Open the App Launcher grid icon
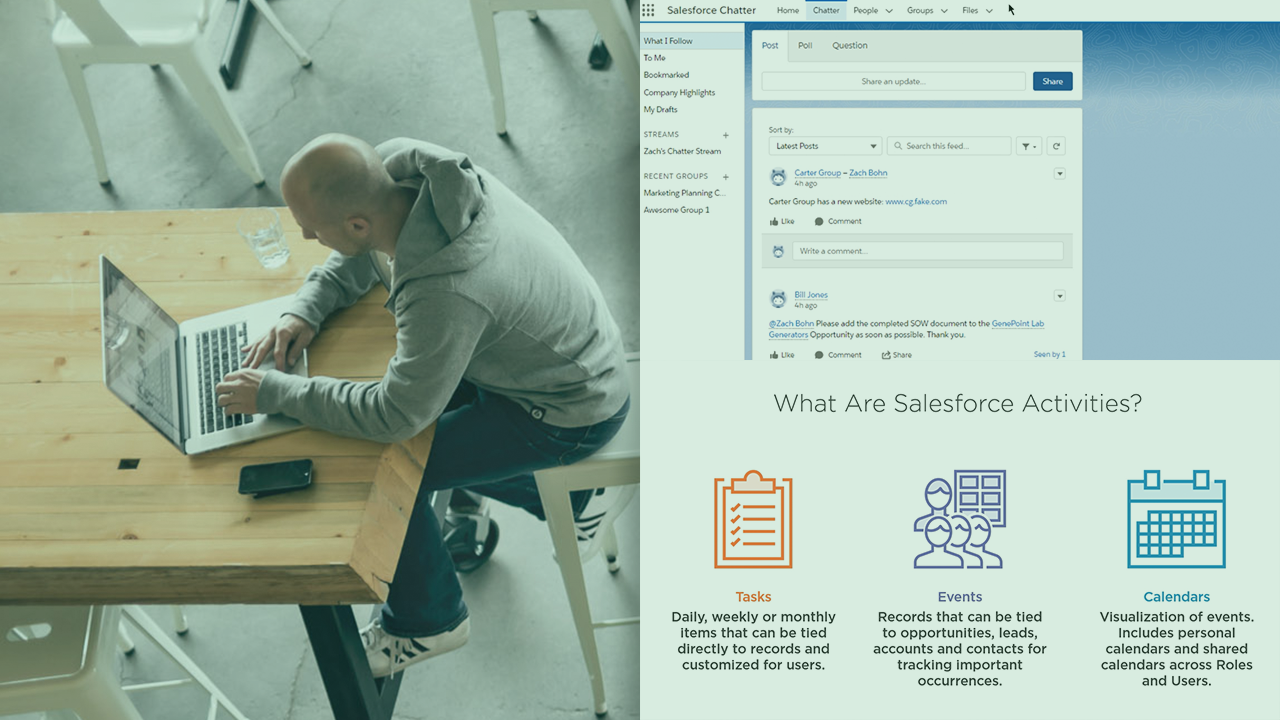The width and height of the screenshot is (1280, 720). click(x=648, y=10)
